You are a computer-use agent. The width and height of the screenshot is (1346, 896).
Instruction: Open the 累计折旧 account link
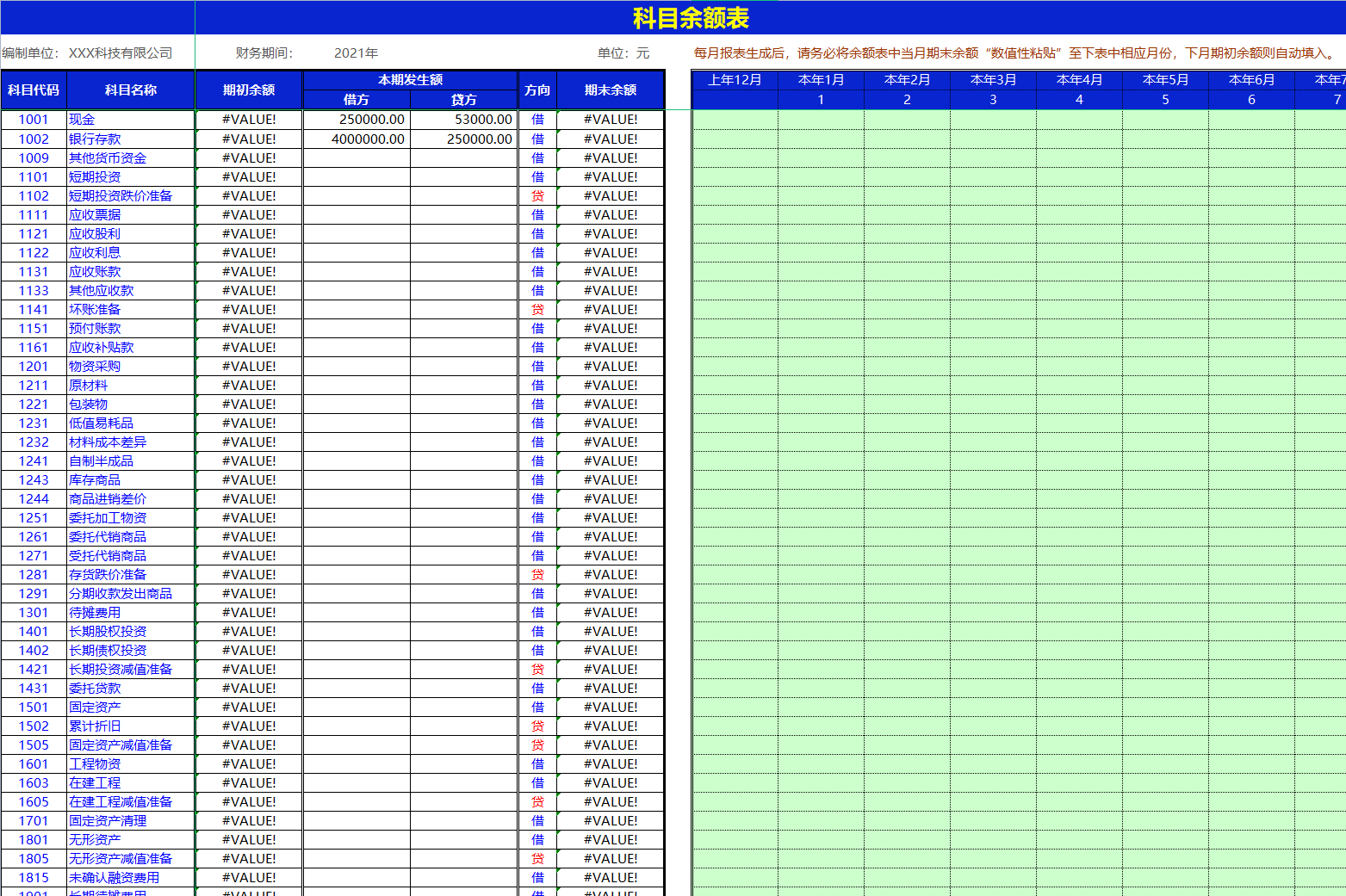pyautogui.click(x=95, y=726)
